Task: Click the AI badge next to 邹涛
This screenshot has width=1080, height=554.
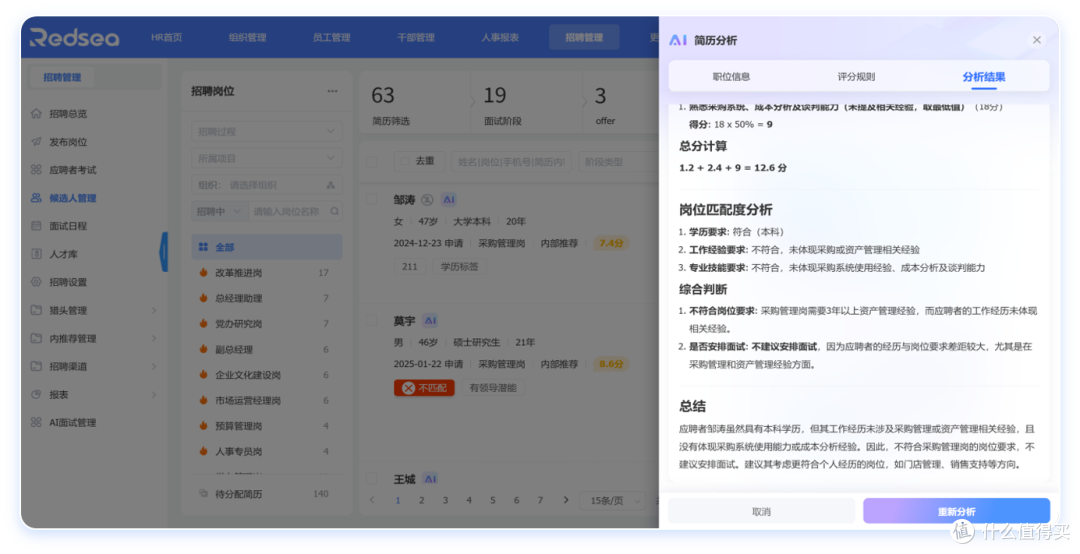Action: tap(449, 200)
